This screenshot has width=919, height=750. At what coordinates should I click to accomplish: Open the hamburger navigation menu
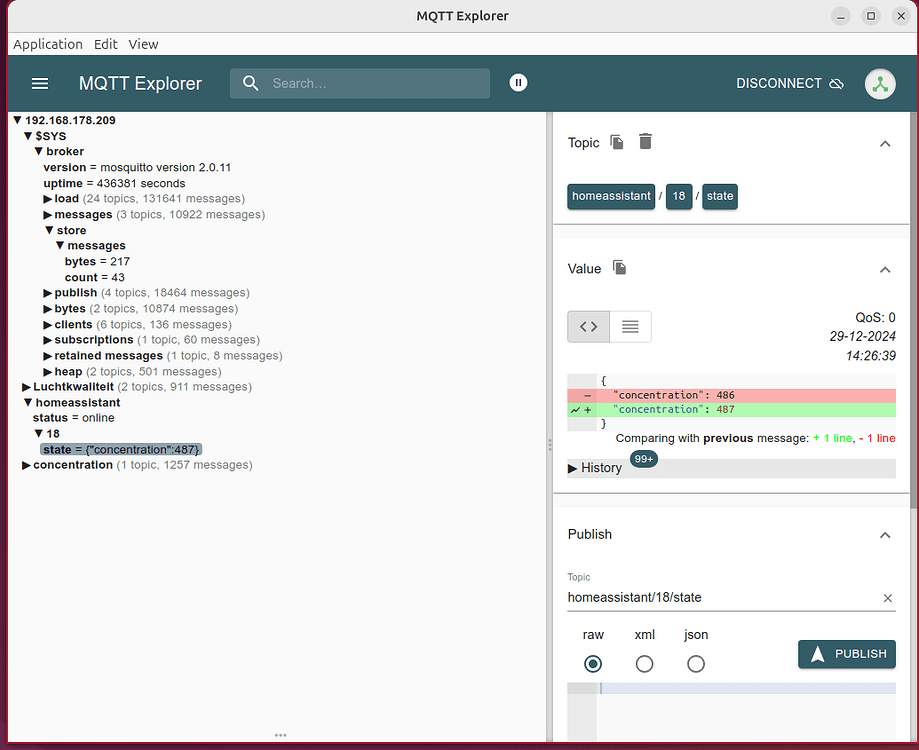coord(40,83)
